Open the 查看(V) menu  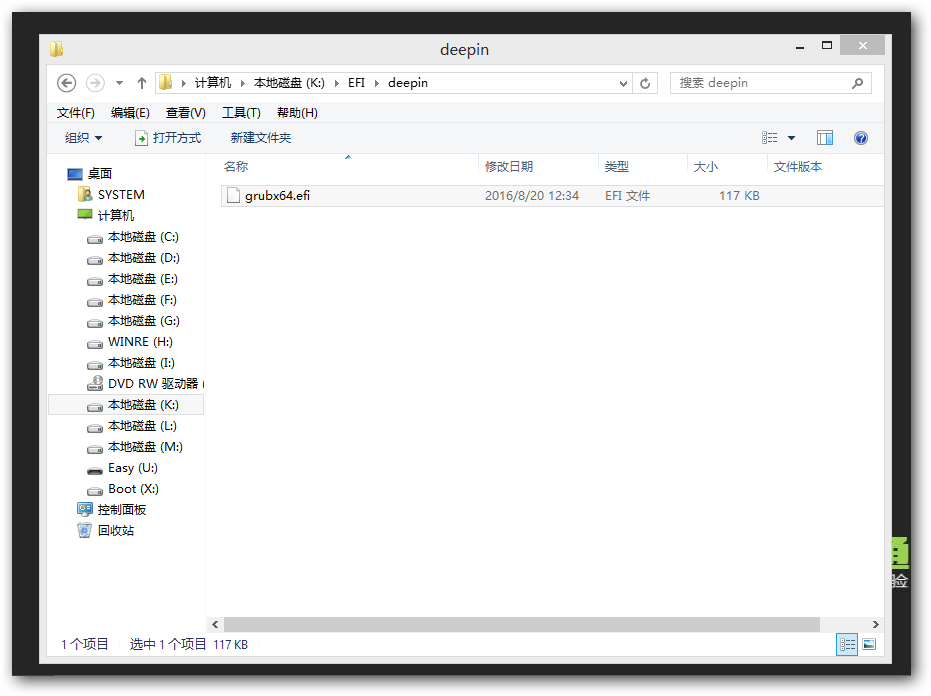pos(185,113)
